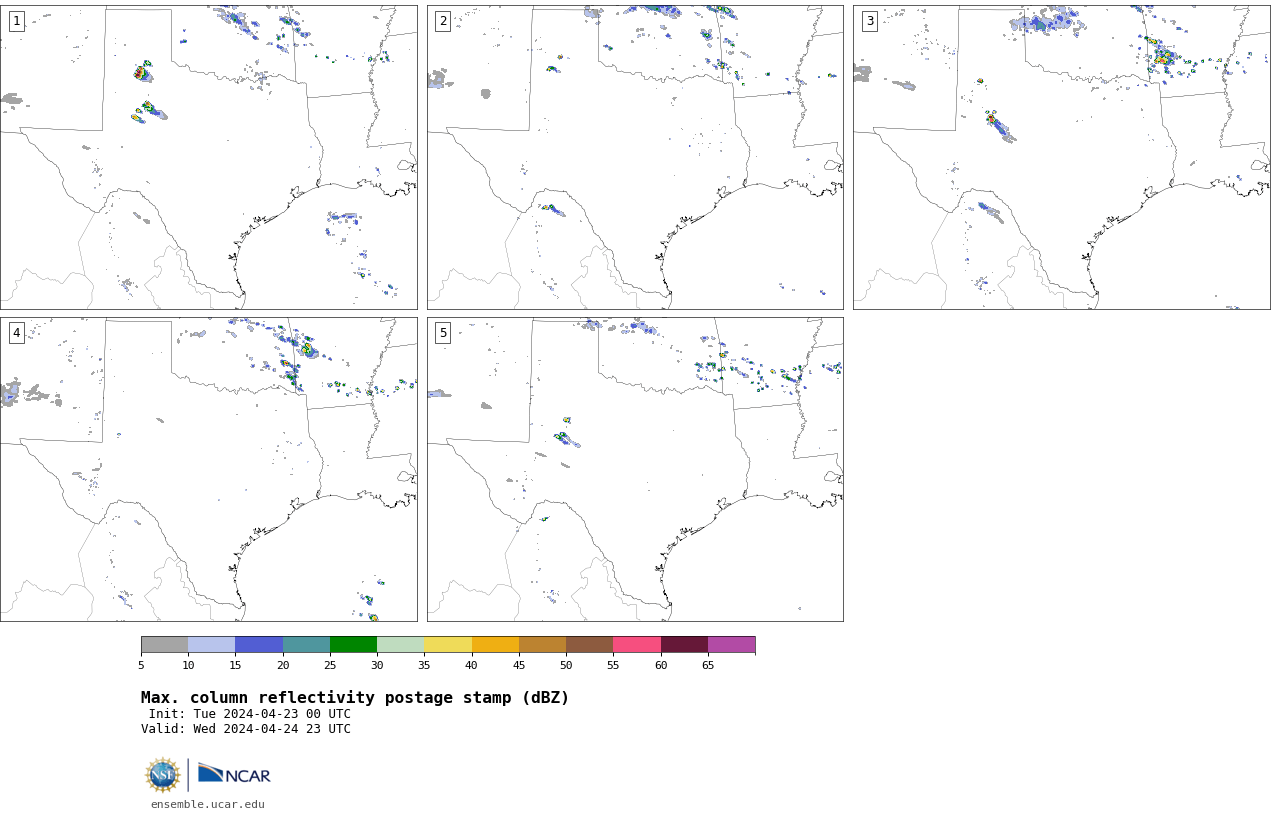Click the gray 5-10 dBZ color swatch
This screenshot has width=1280, height=815.
point(164,645)
